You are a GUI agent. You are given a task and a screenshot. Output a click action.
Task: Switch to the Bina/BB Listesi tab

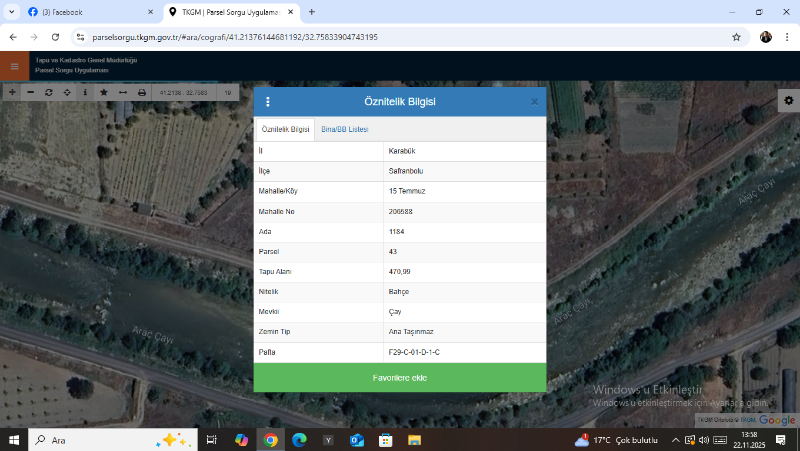click(345, 130)
